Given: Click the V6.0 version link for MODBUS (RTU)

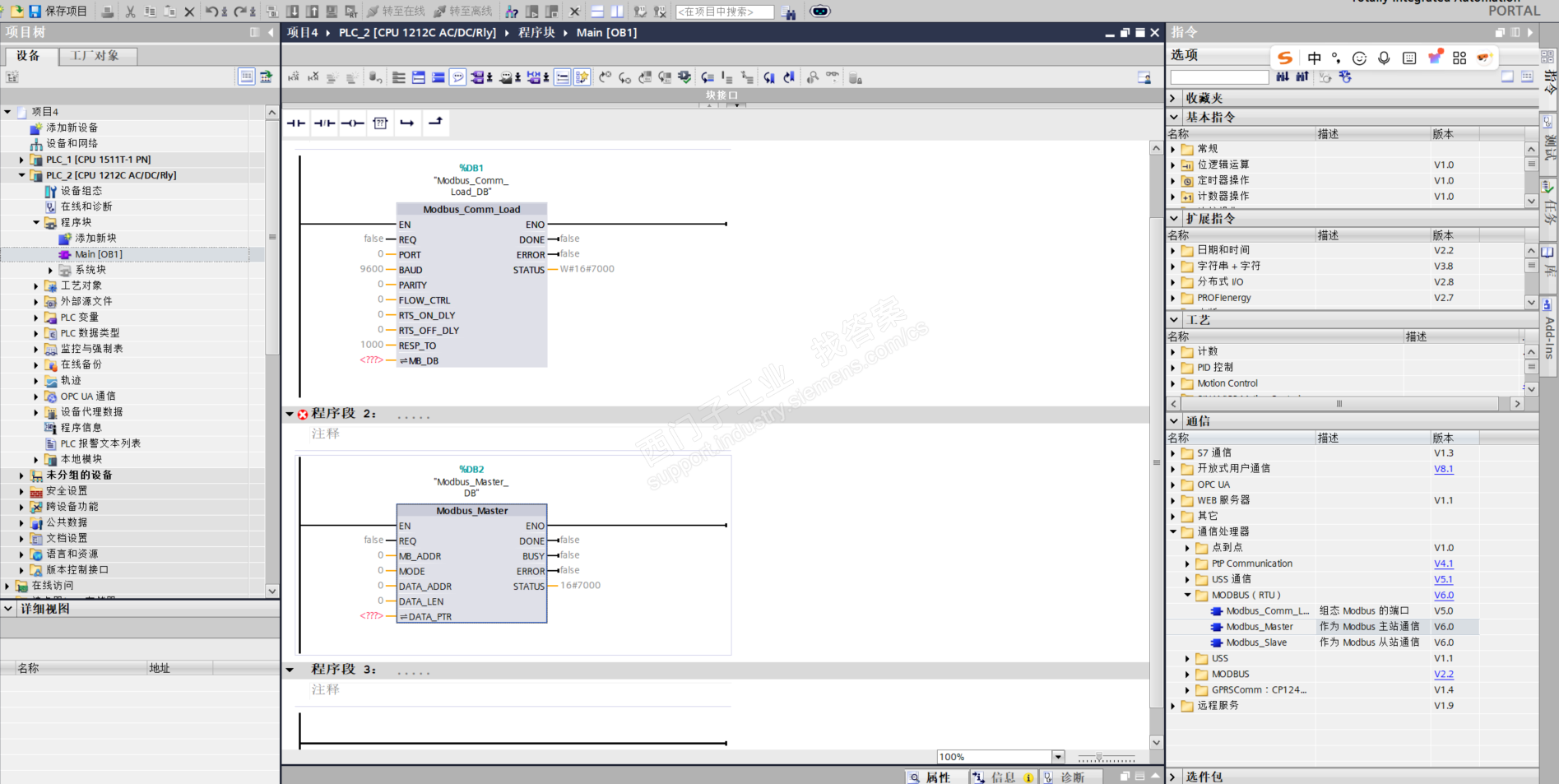Looking at the screenshot, I should 1444,595.
